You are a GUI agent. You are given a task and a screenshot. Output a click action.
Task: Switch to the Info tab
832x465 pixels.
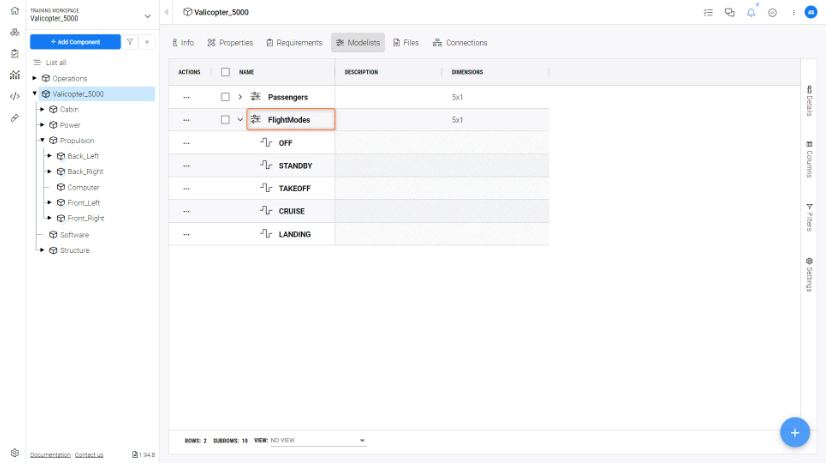coord(185,43)
